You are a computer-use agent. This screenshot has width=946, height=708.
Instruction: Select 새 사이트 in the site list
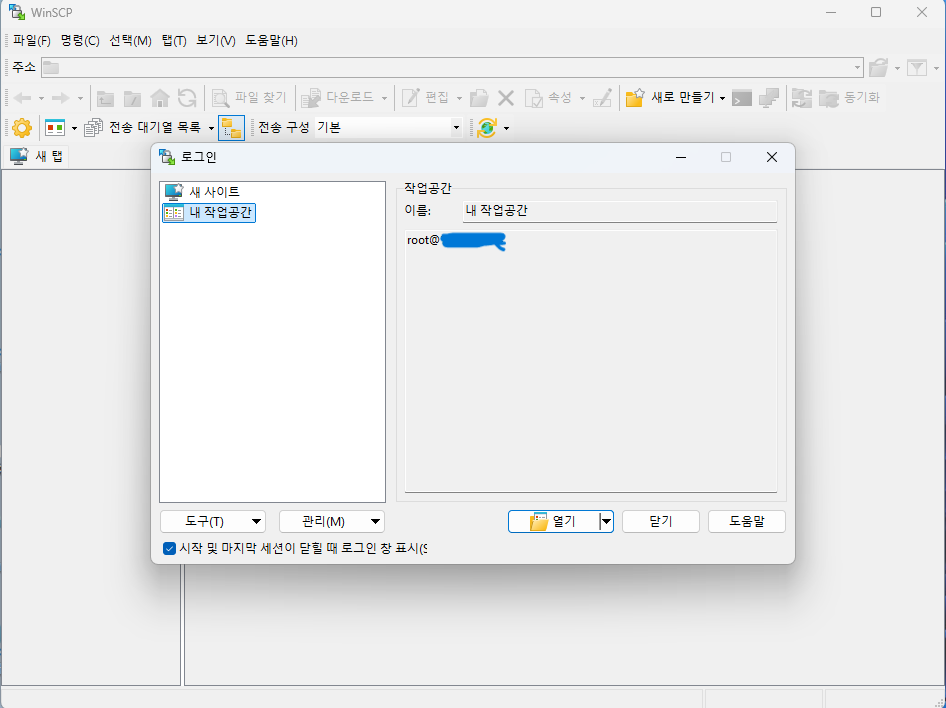(202, 192)
